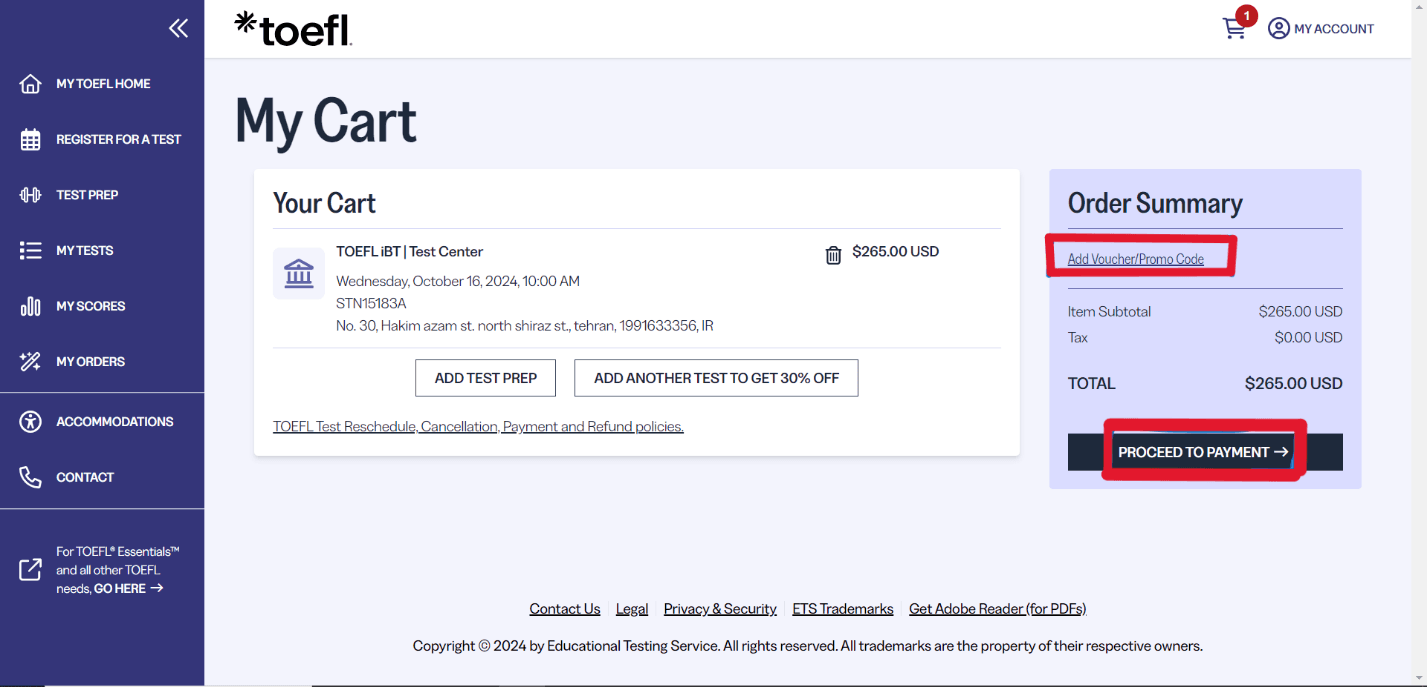Image resolution: width=1427 pixels, height=687 pixels.
Task: Select the TOEFL iBT | Test Center title
Action: pos(410,252)
